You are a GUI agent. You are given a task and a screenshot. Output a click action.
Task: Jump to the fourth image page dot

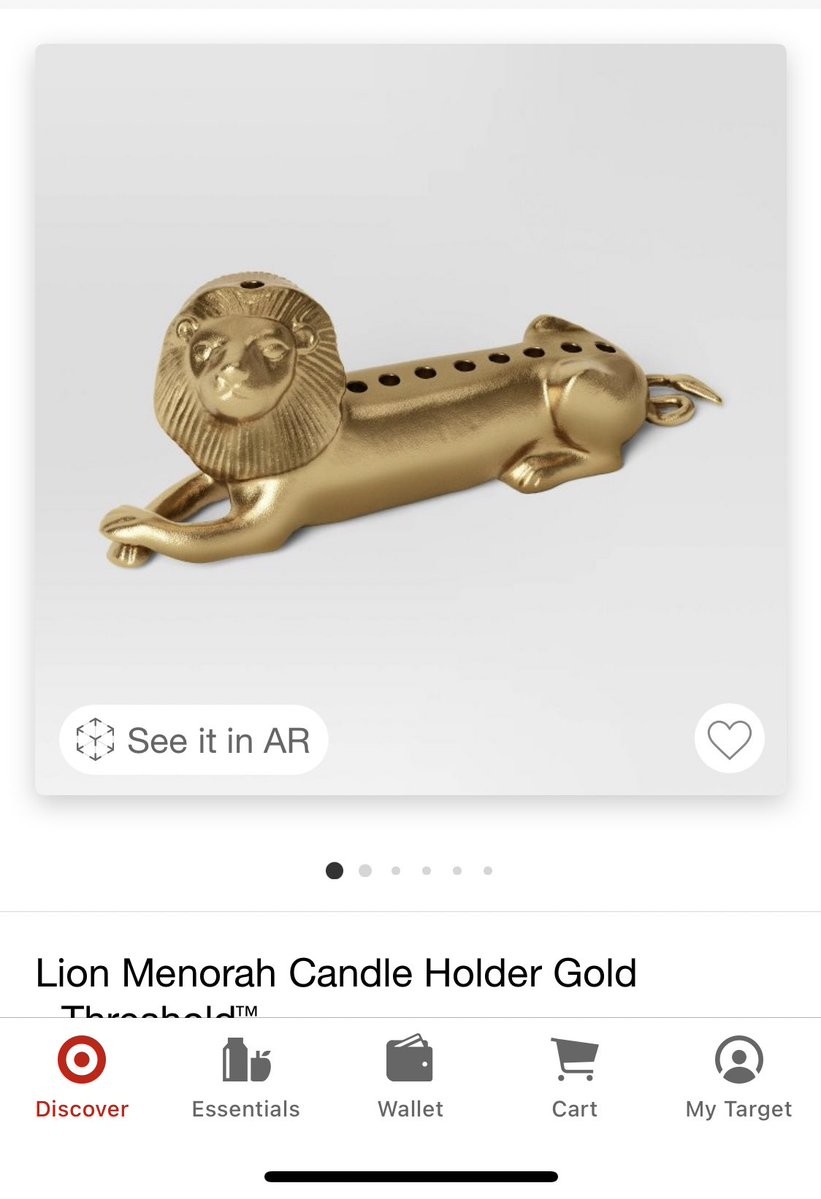pyautogui.click(x=427, y=870)
